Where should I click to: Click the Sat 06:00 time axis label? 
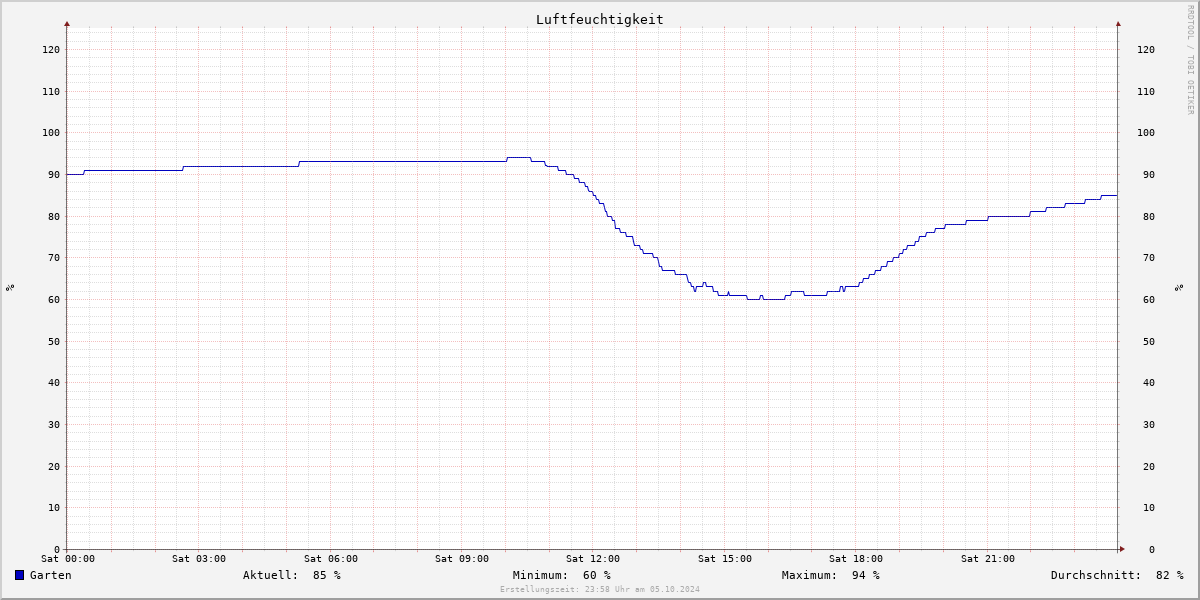point(331,559)
